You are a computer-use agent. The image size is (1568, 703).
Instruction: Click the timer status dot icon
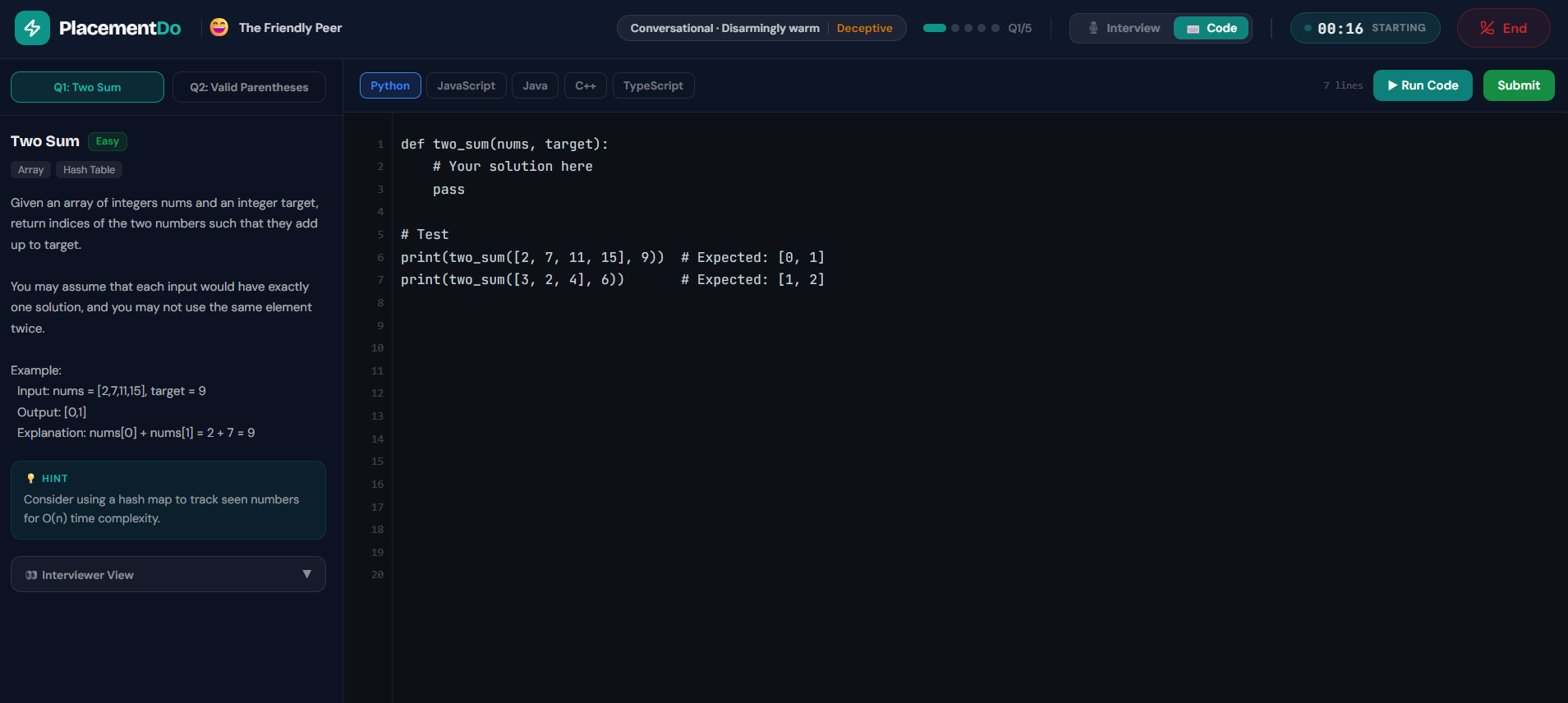coord(1308,28)
